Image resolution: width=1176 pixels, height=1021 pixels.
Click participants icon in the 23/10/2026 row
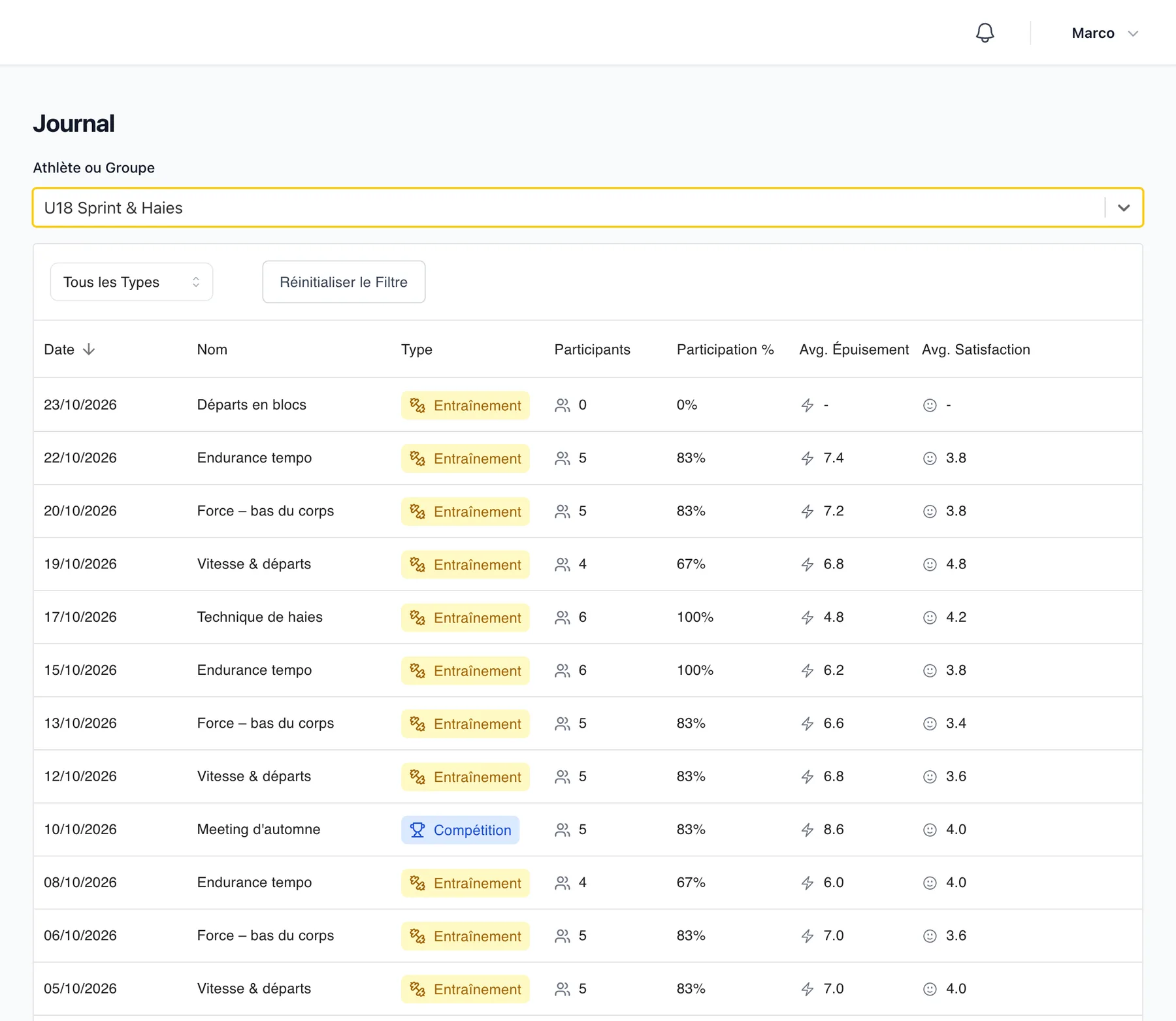pyautogui.click(x=562, y=406)
